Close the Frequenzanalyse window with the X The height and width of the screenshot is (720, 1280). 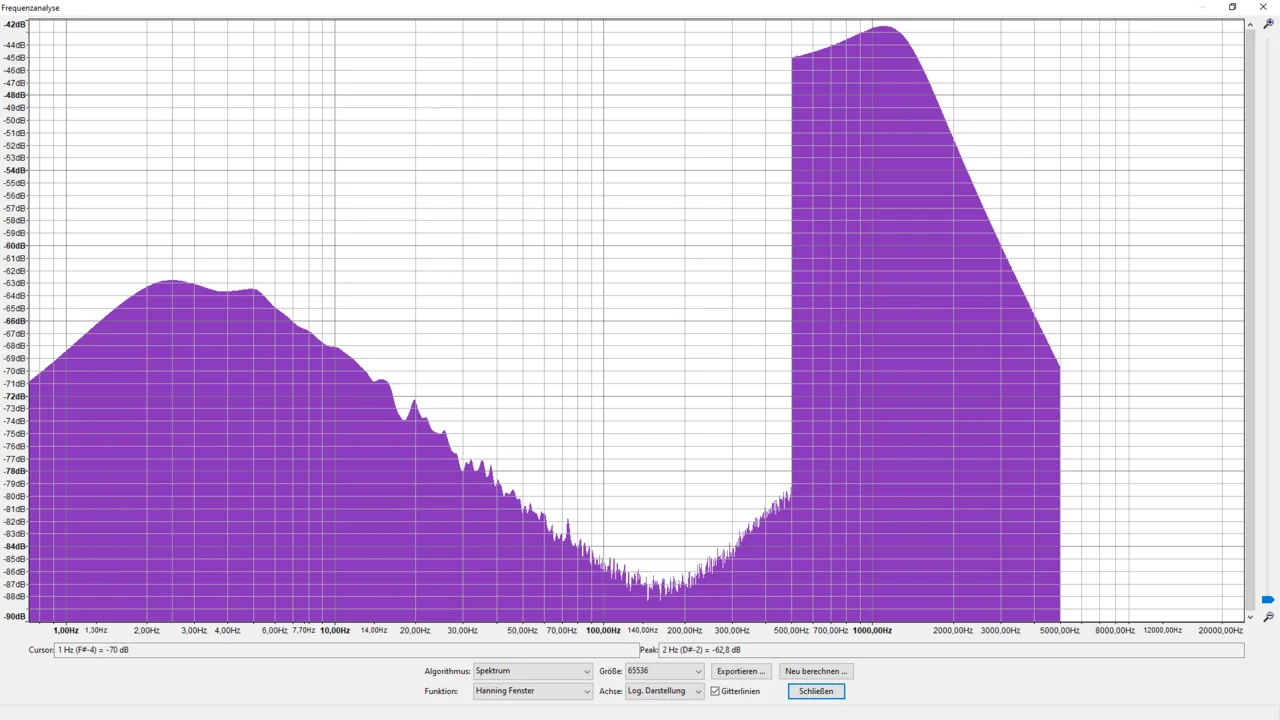click(x=1264, y=7)
